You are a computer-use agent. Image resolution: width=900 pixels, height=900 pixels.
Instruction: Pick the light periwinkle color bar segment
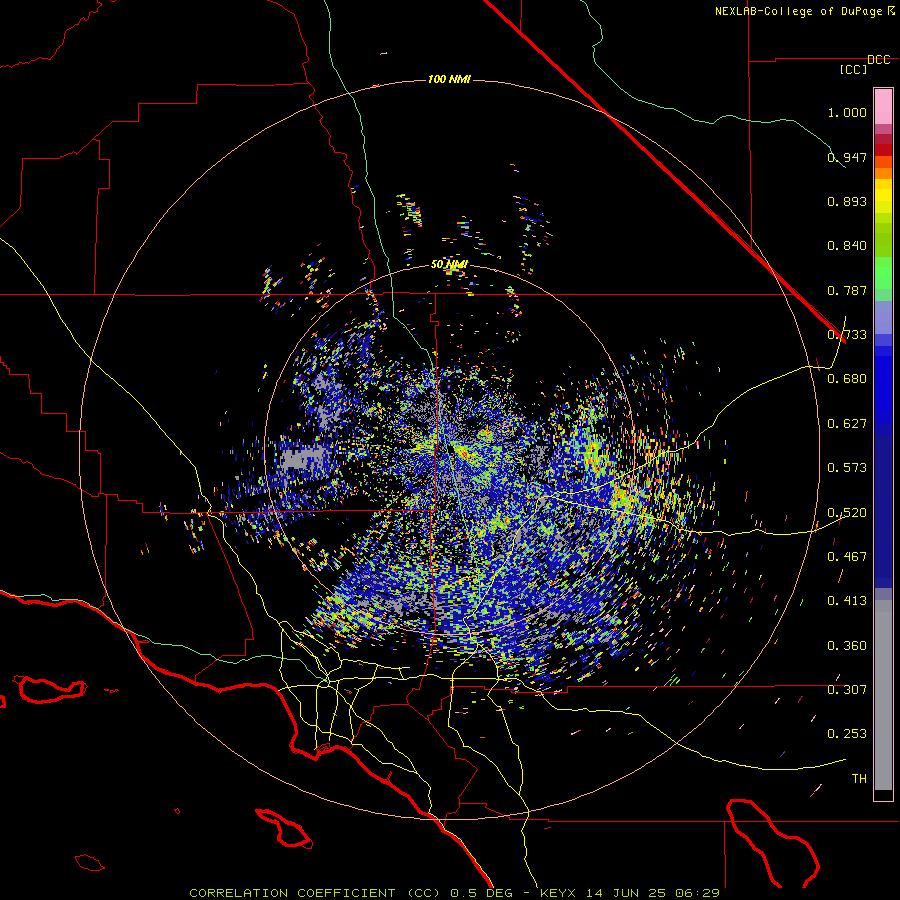point(883,317)
